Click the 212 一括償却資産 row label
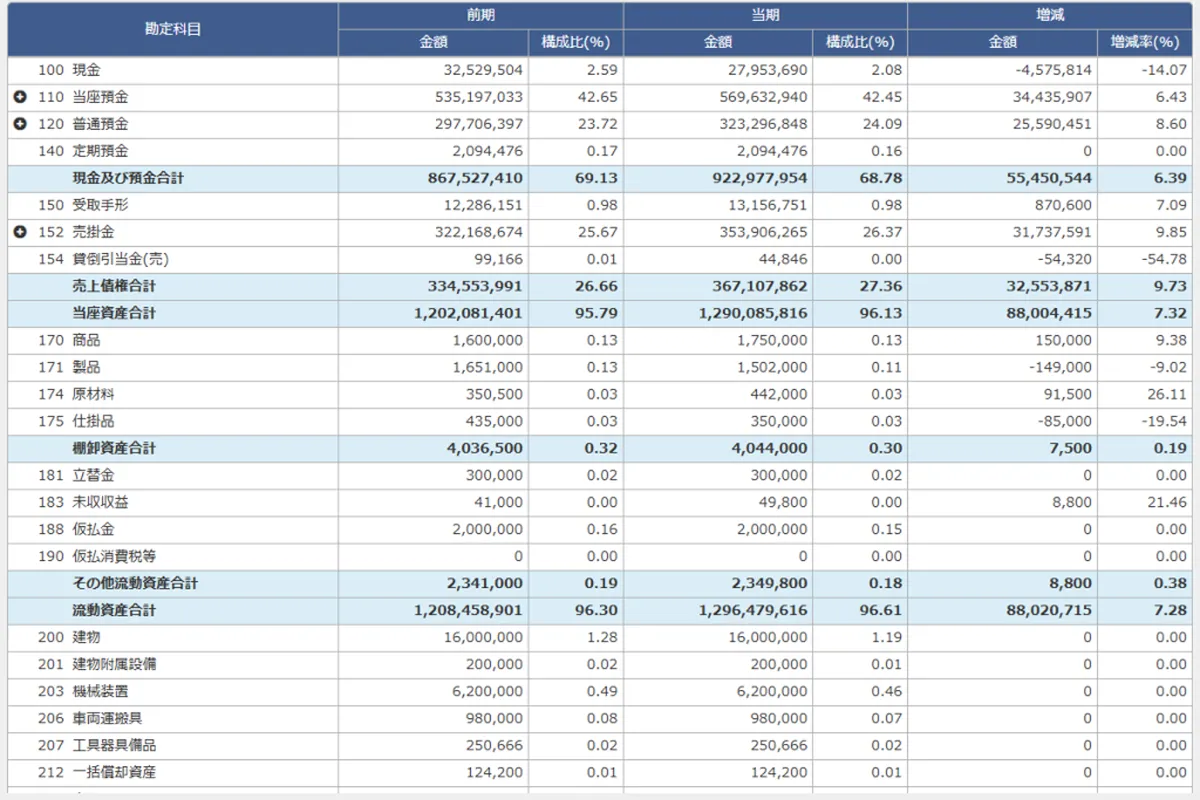The width and height of the screenshot is (1200, 800). click(114, 772)
